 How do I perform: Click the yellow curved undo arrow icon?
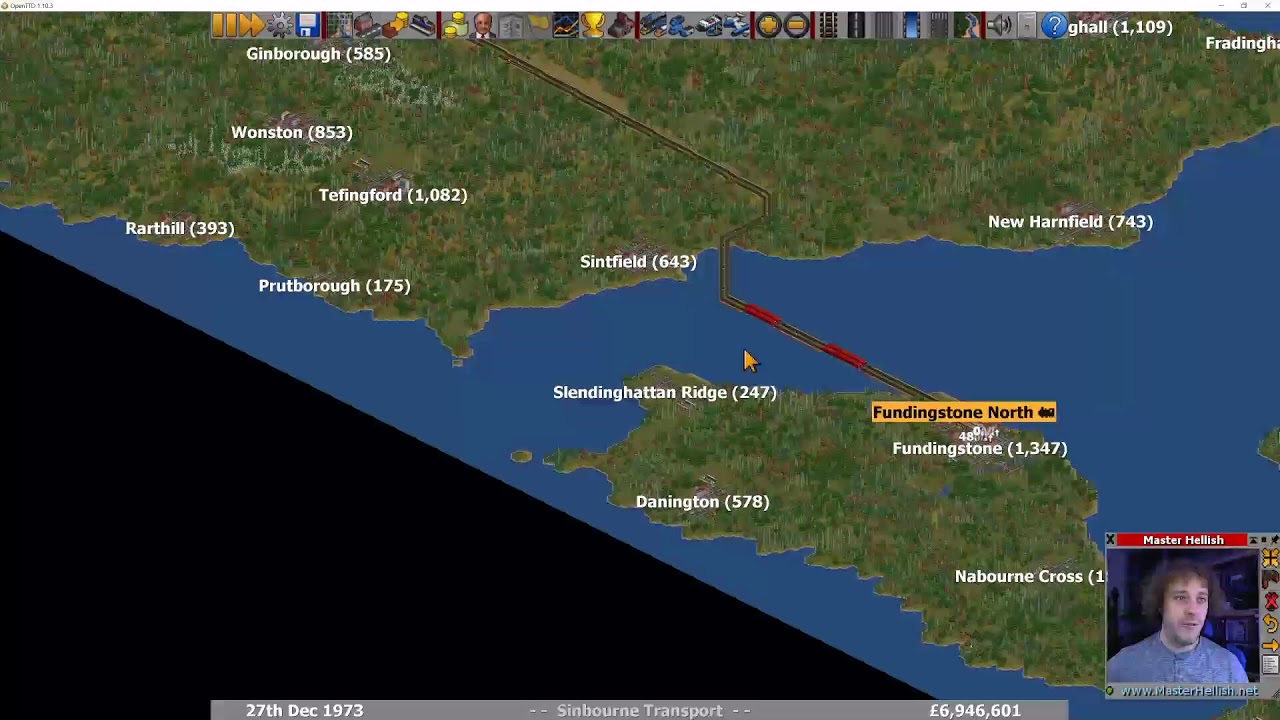[1270, 624]
